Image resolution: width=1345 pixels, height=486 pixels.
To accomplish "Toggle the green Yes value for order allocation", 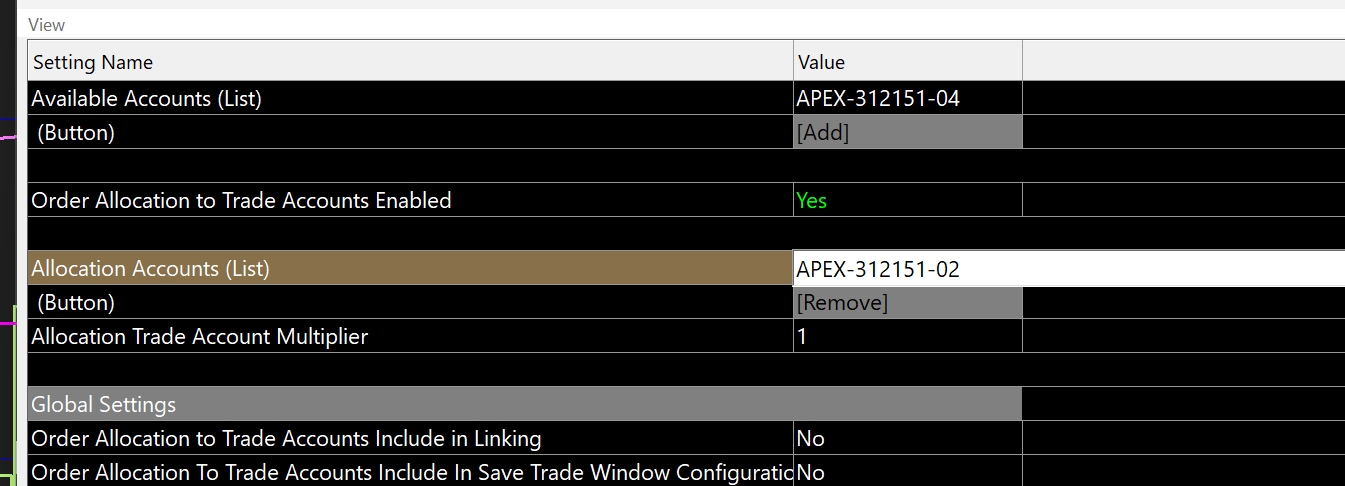I will click(908, 200).
